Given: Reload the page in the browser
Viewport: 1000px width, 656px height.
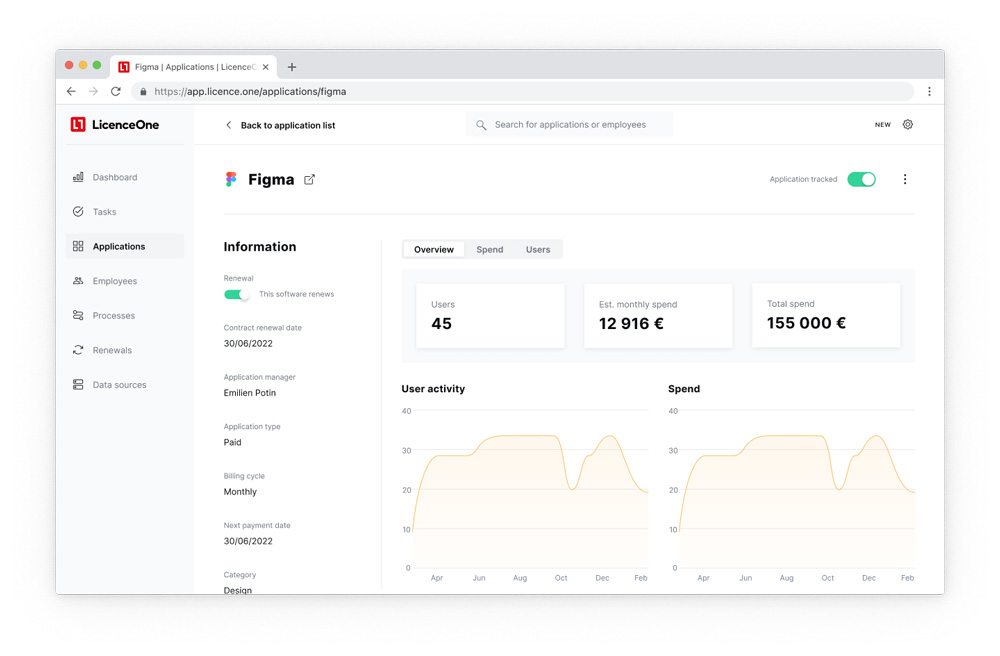Looking at the screenshot, I should point(115,91).
